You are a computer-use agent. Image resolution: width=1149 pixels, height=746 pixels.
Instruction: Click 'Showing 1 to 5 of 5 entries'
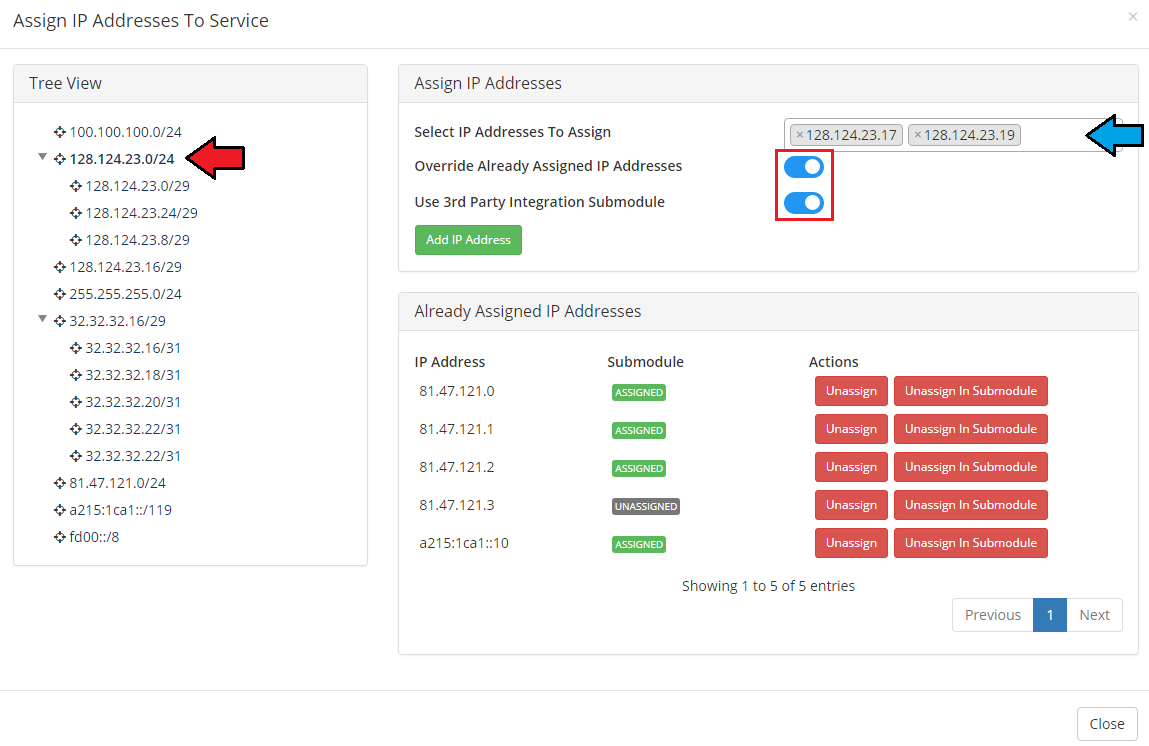coord(768,586)
